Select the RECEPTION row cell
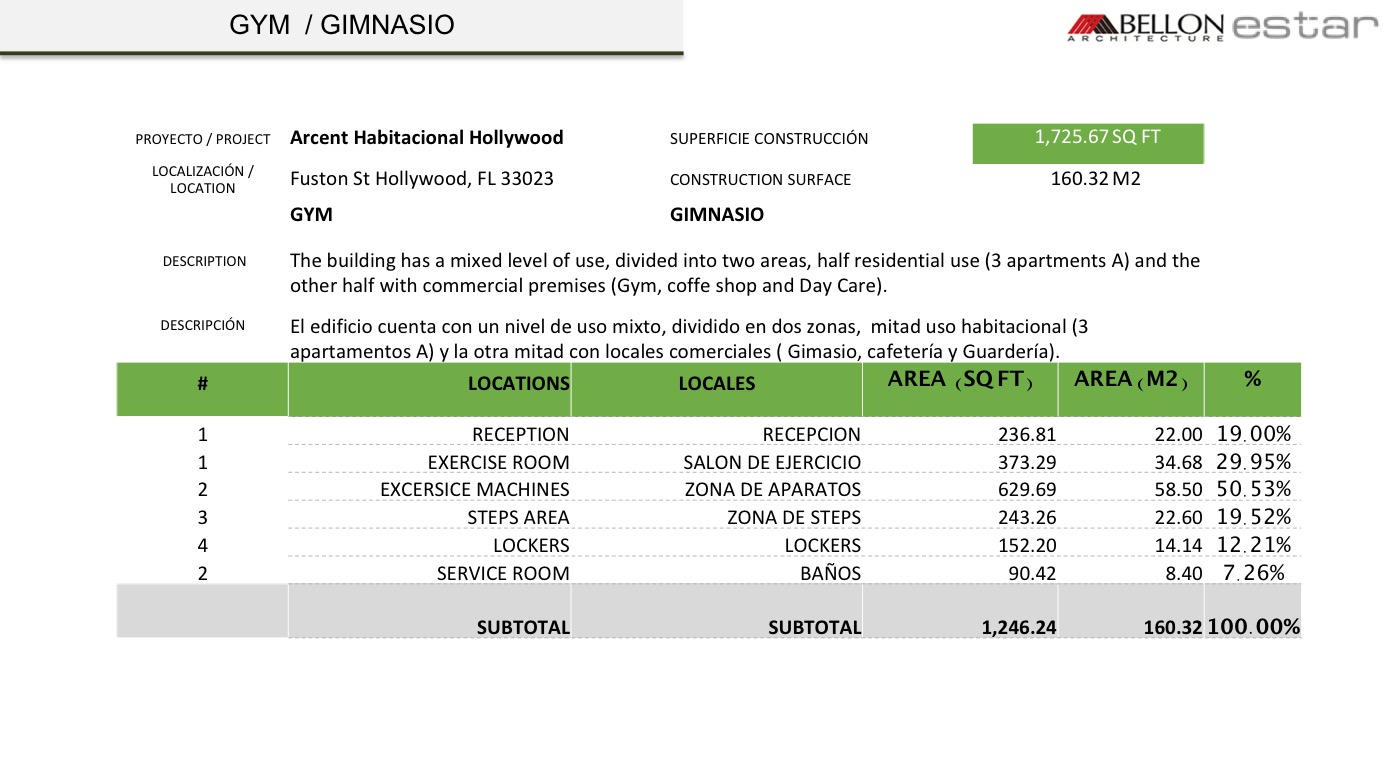The image size is (1387, 780). 520,435
